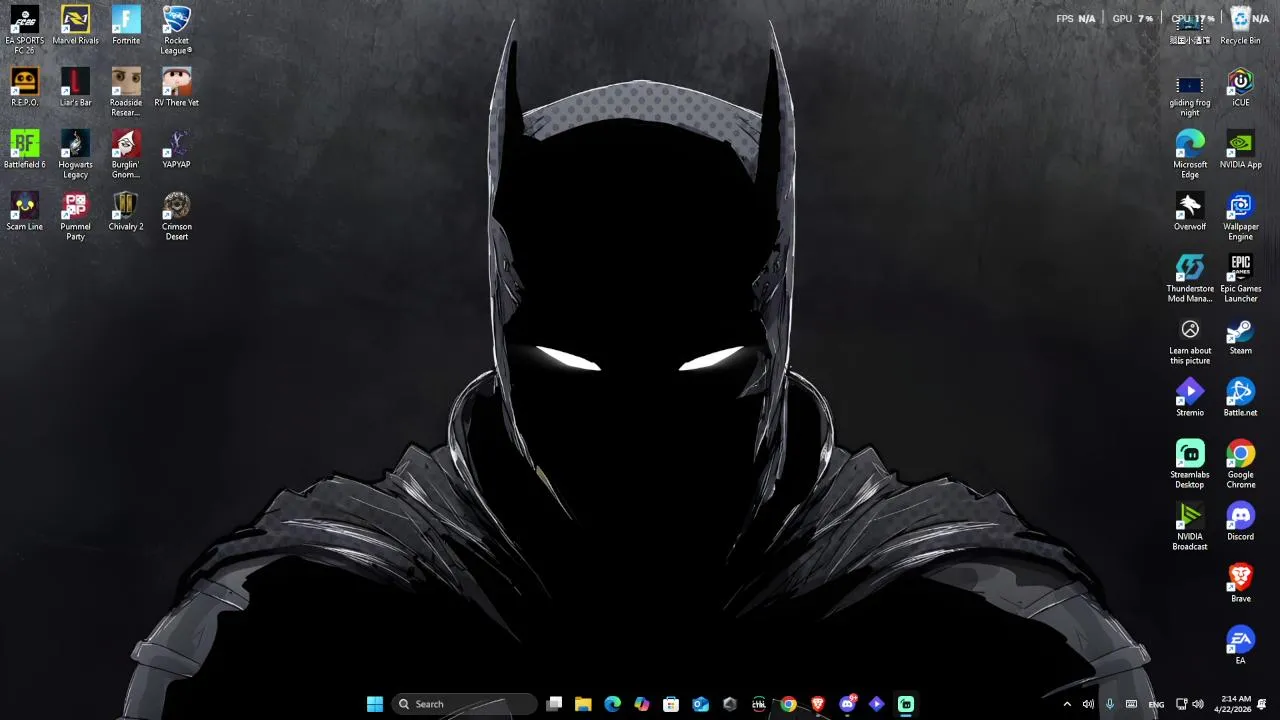The image size is (1280, 720).
Task: Select the Overwolf desktop shortcut
Action: [x=1190, y=212]
